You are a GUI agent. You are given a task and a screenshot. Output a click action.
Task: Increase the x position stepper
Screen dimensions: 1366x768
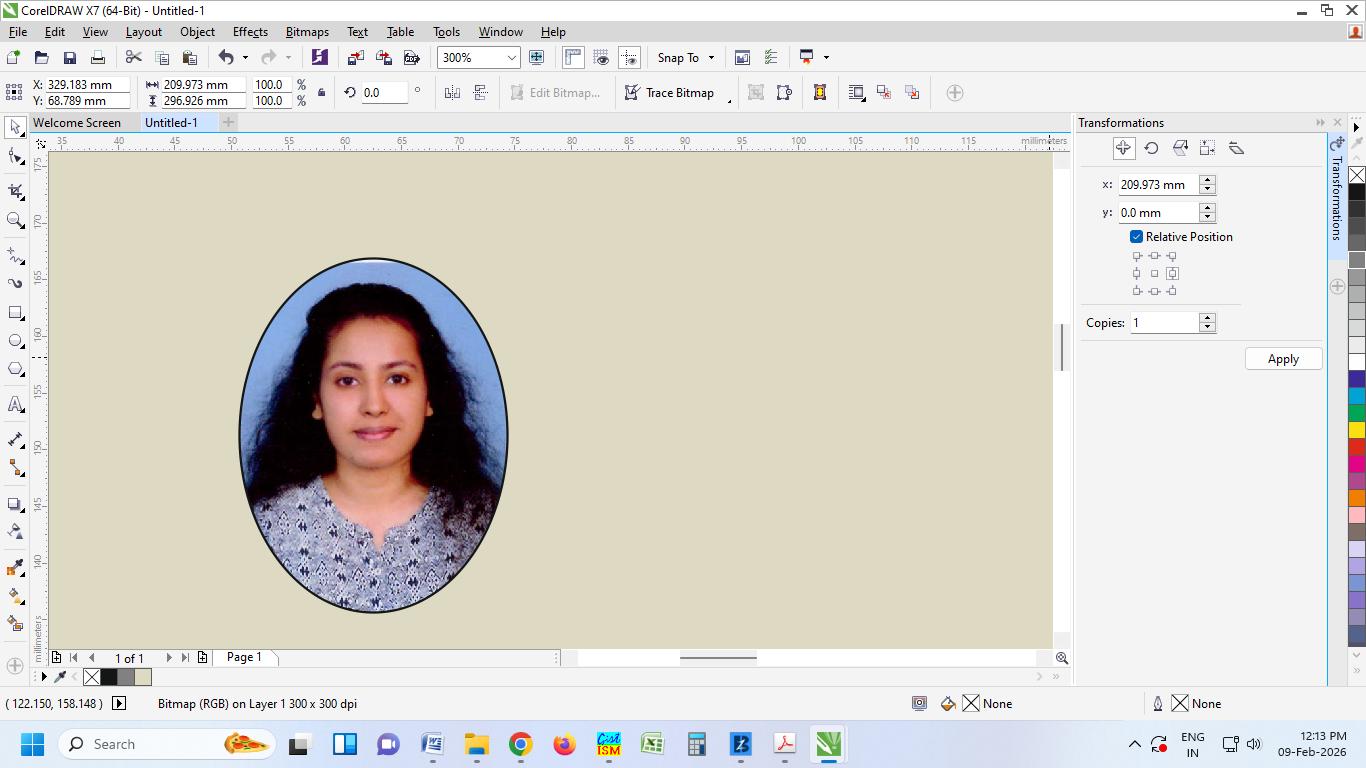point(1207,180)
